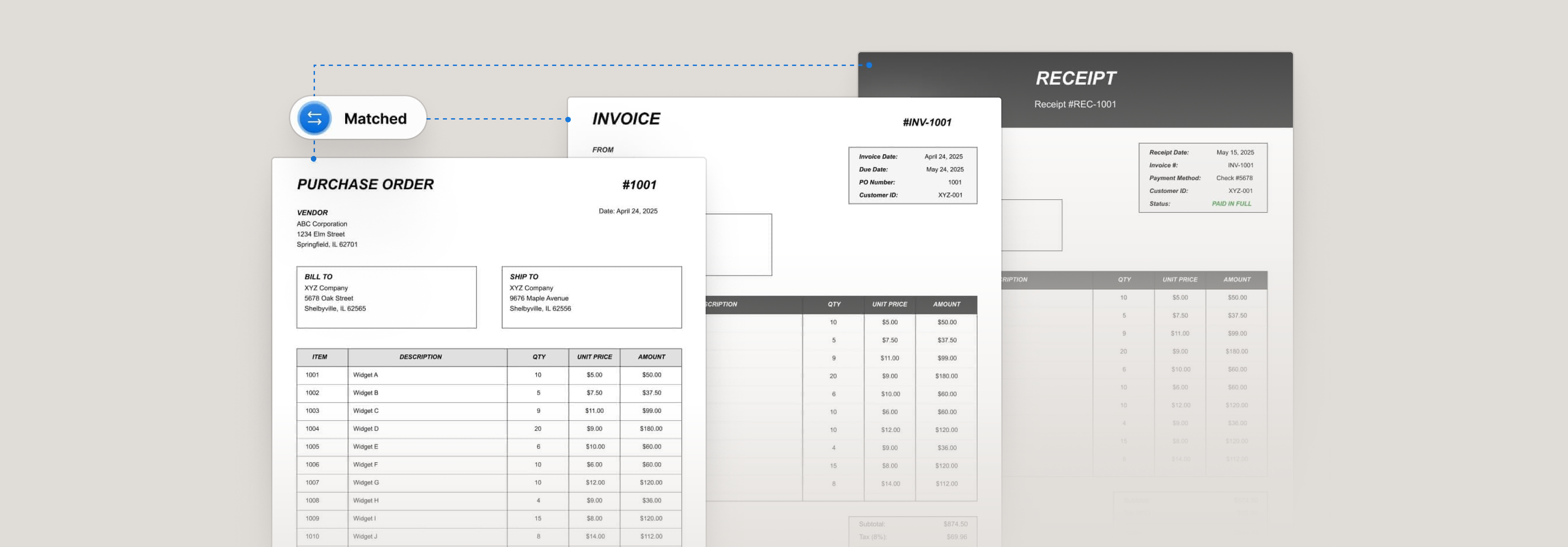Image resolution: width=1568 pixels, height=547 pixels.
Task: Click purchase order "QTY" column header
Action: pyautogui.click(x=539, y=357)
